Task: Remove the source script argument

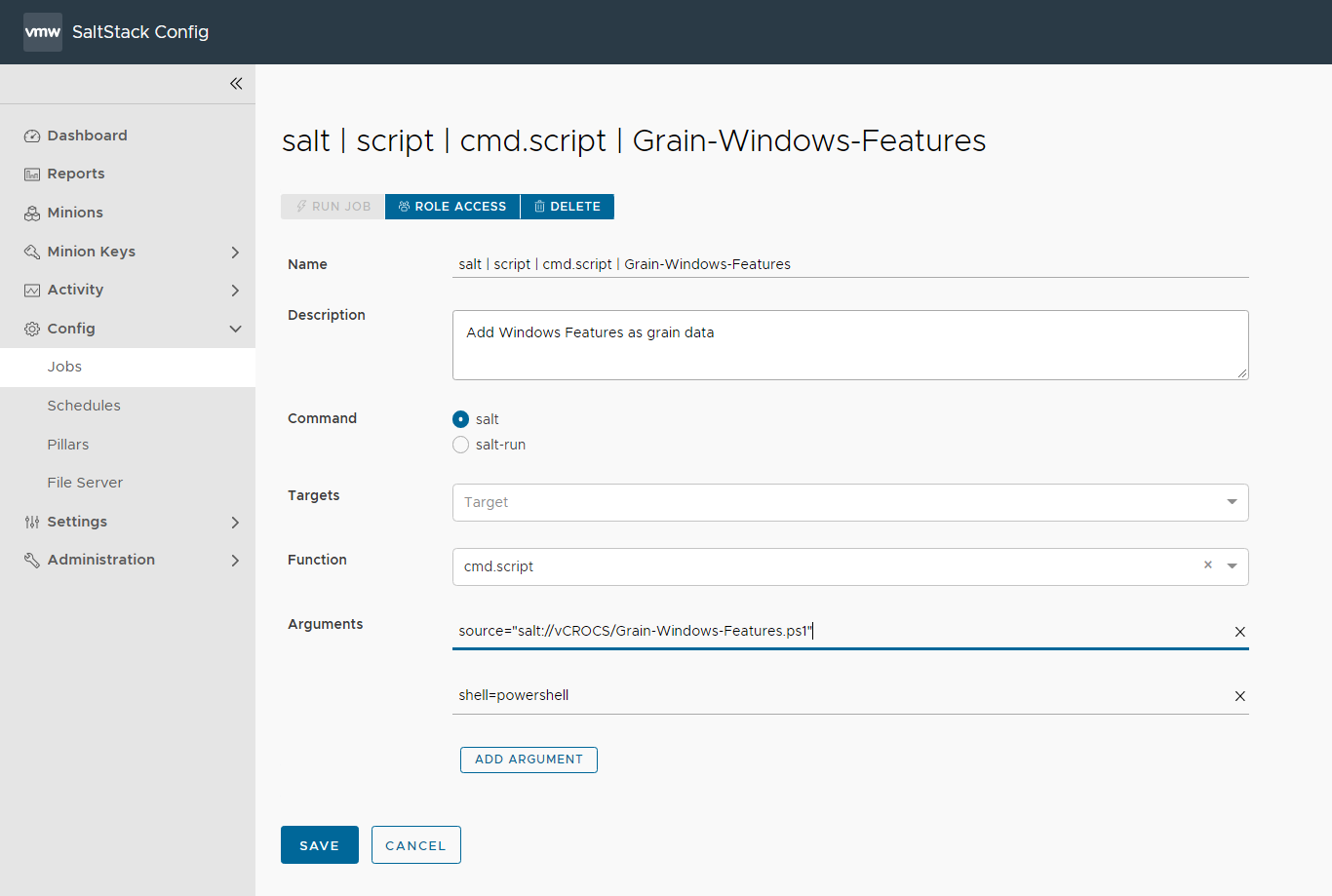Action: point(1239,632)
